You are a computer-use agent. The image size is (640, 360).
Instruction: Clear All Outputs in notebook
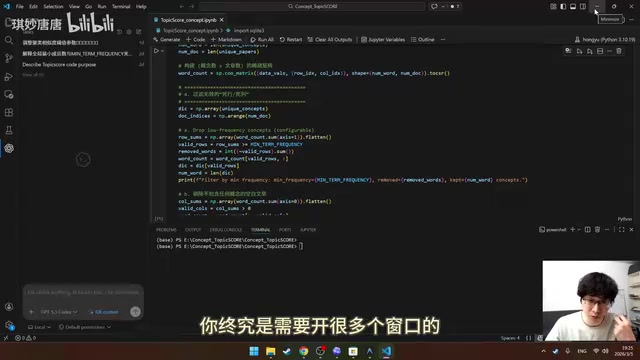(330, 40)
